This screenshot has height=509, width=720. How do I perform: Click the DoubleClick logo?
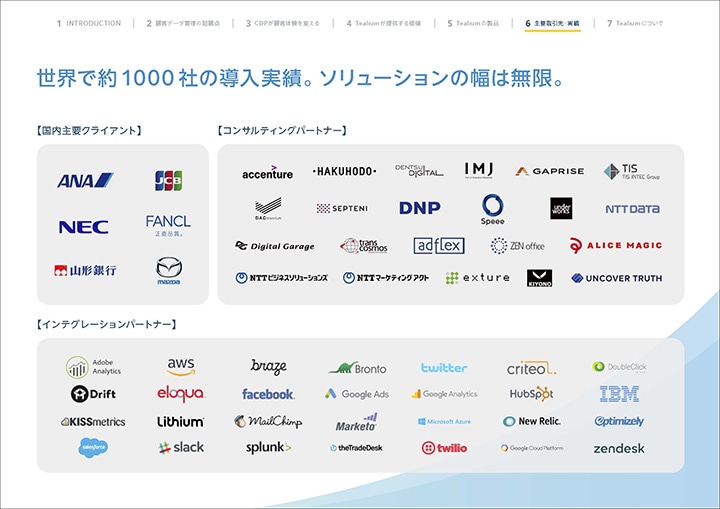(619, 367)
